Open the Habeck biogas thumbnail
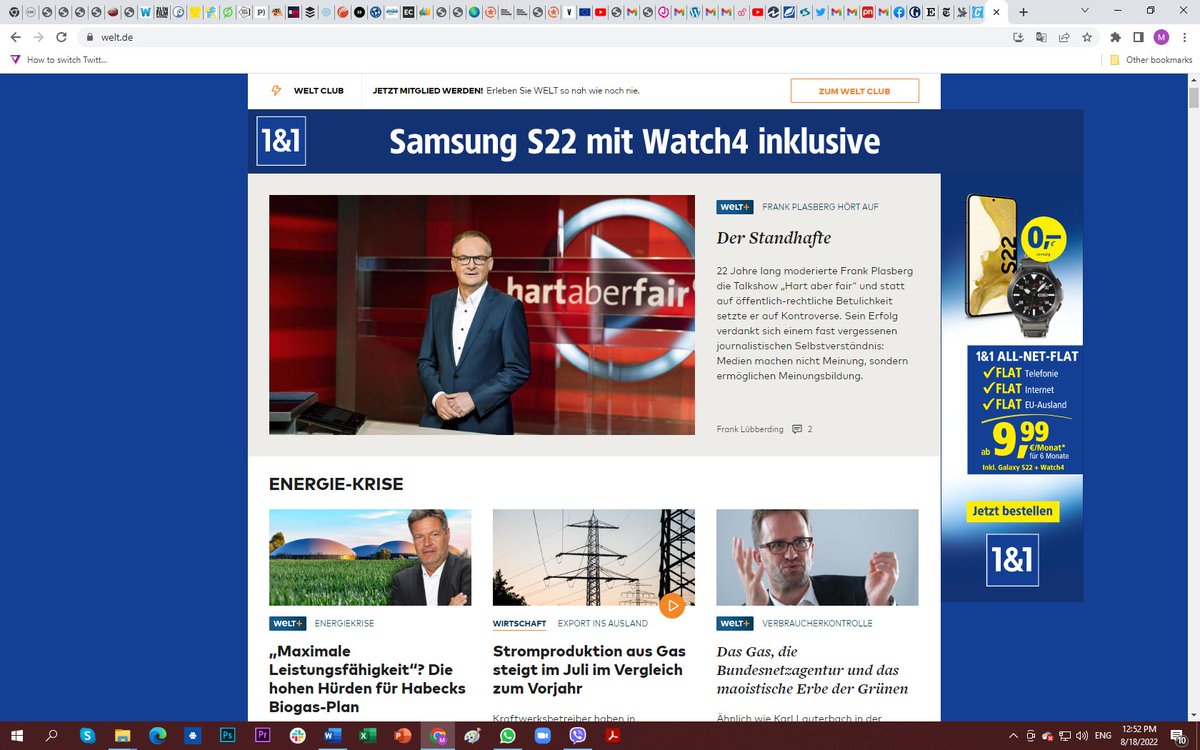 click(x=370, y=557)
